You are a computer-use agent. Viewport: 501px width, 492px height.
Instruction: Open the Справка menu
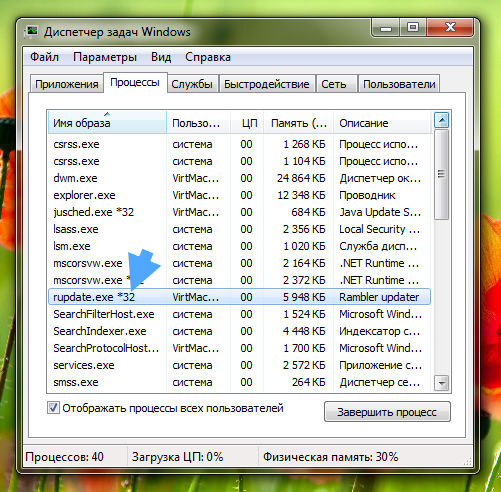pyautogui.click(x=208, y=57)
